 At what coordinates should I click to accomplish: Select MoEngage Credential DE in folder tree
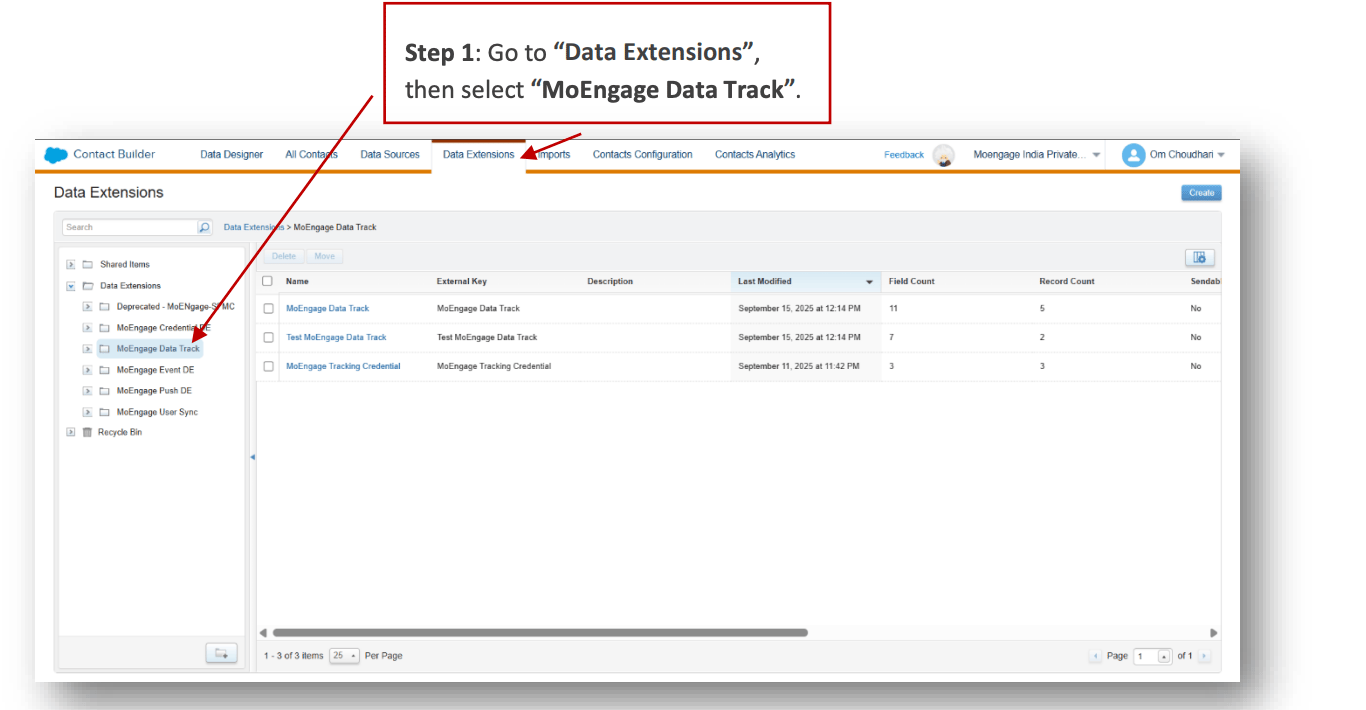[x=163, y=328]
